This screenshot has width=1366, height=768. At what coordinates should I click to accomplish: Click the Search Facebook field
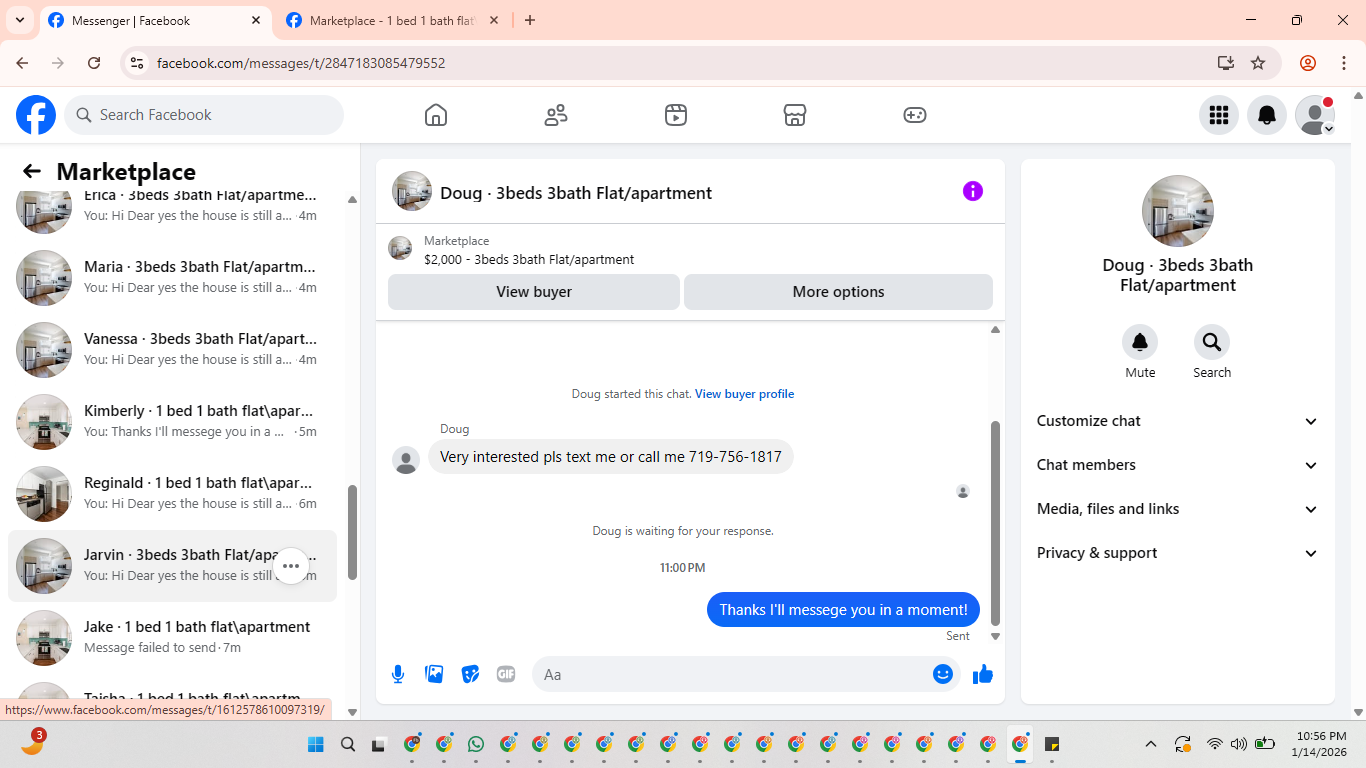point(204,115)
